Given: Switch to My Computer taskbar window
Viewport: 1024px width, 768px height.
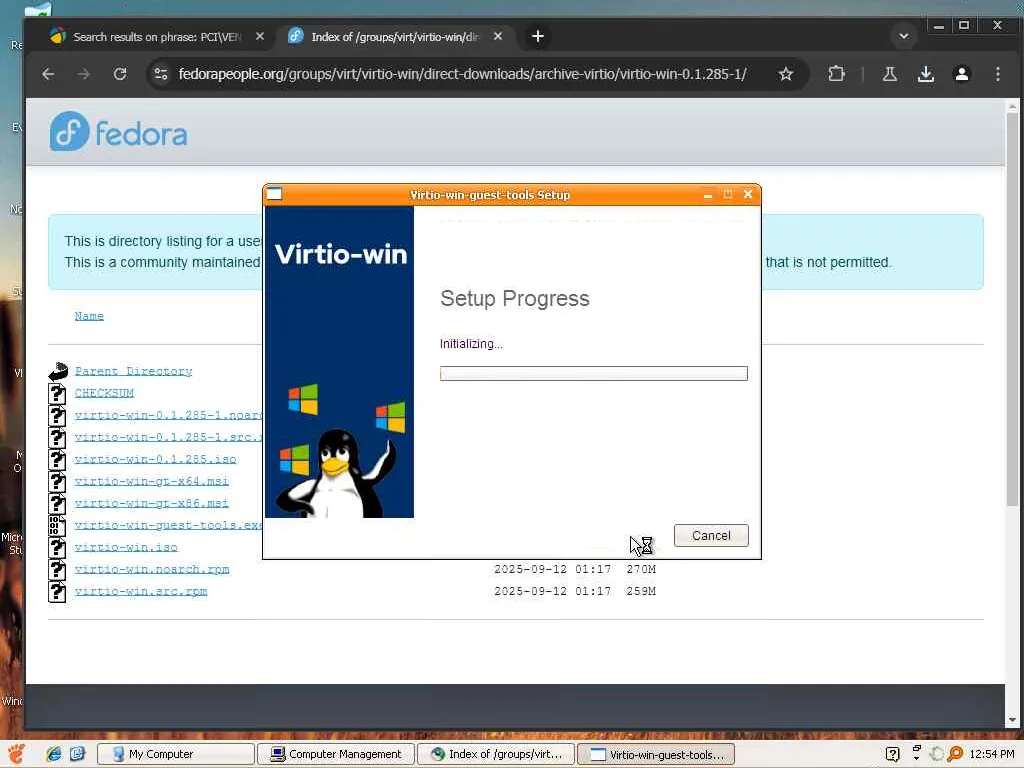Looking at the screenshot, I should tap(176, 754).
